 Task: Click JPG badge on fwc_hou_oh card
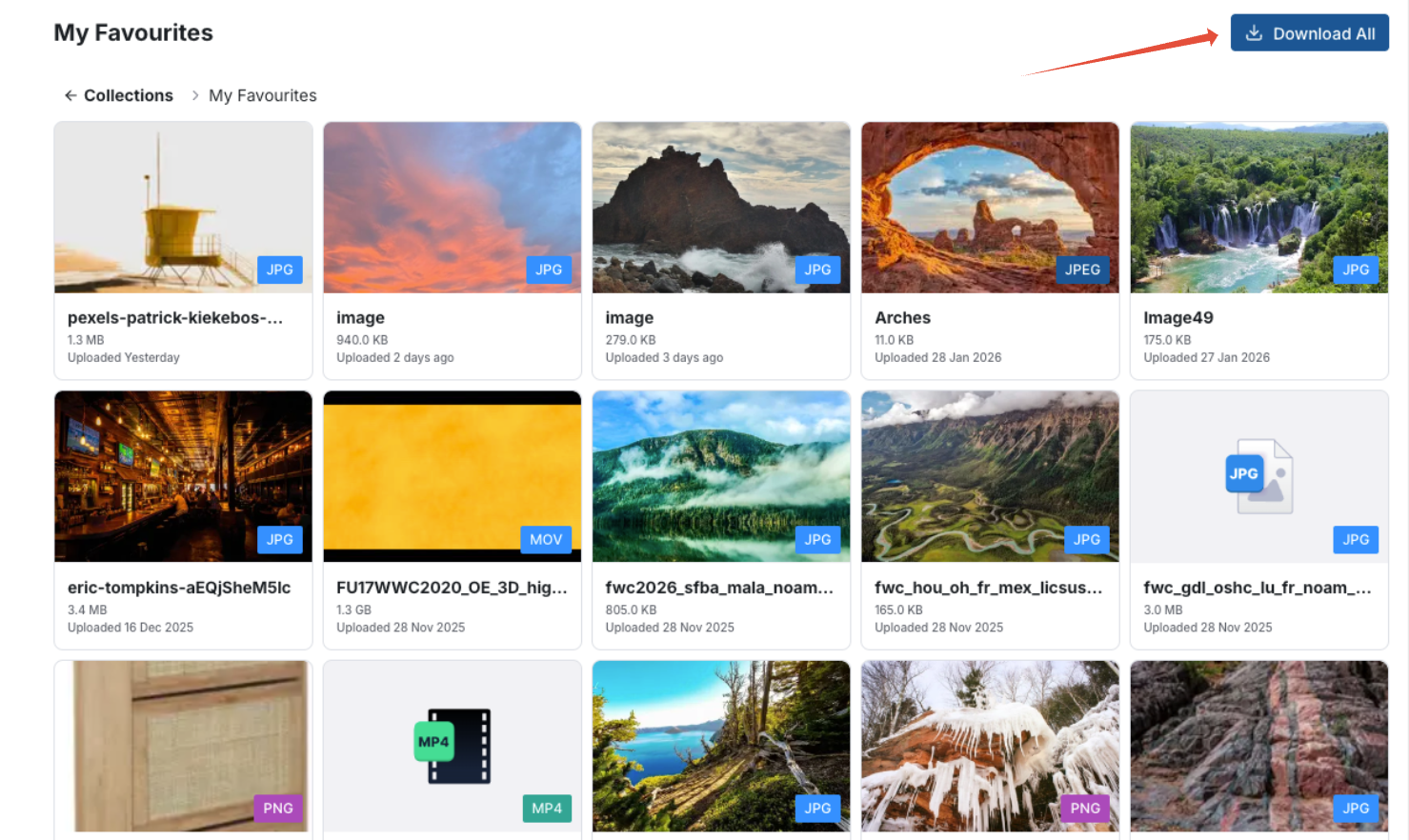pyautogui.click(x=1087, y=539)
